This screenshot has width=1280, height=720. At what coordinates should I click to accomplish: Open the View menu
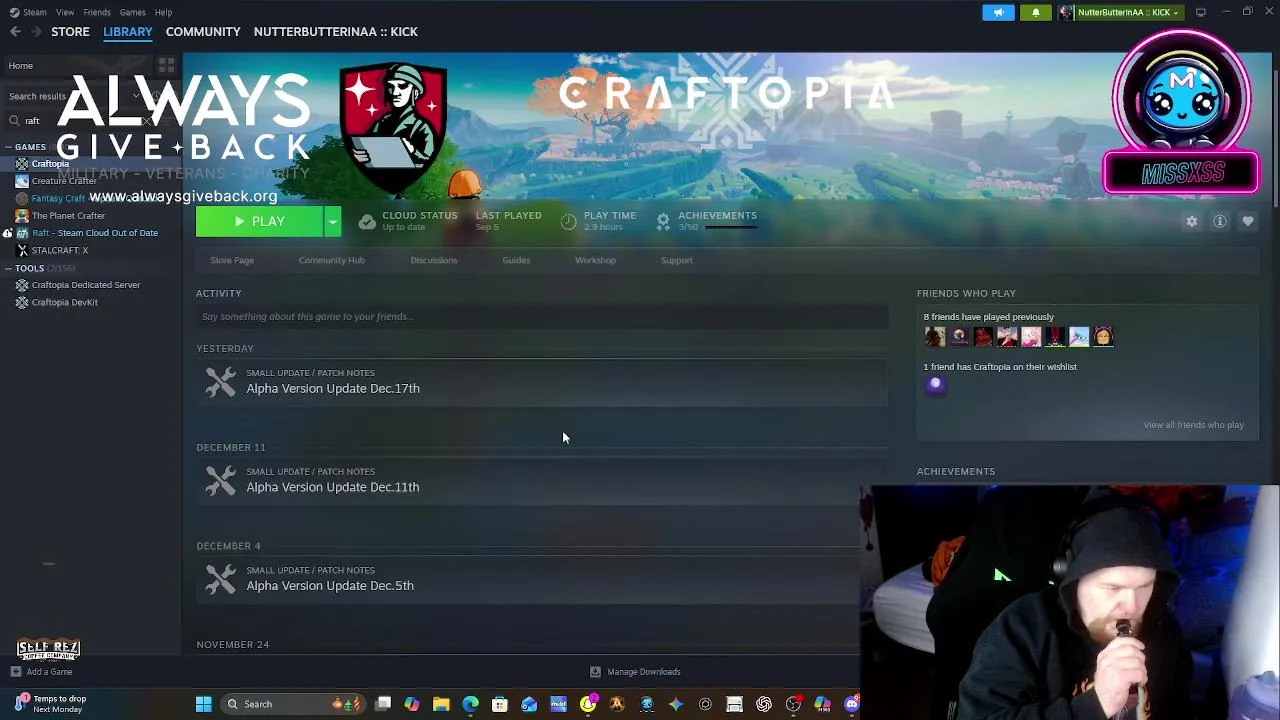click(65, 12)
